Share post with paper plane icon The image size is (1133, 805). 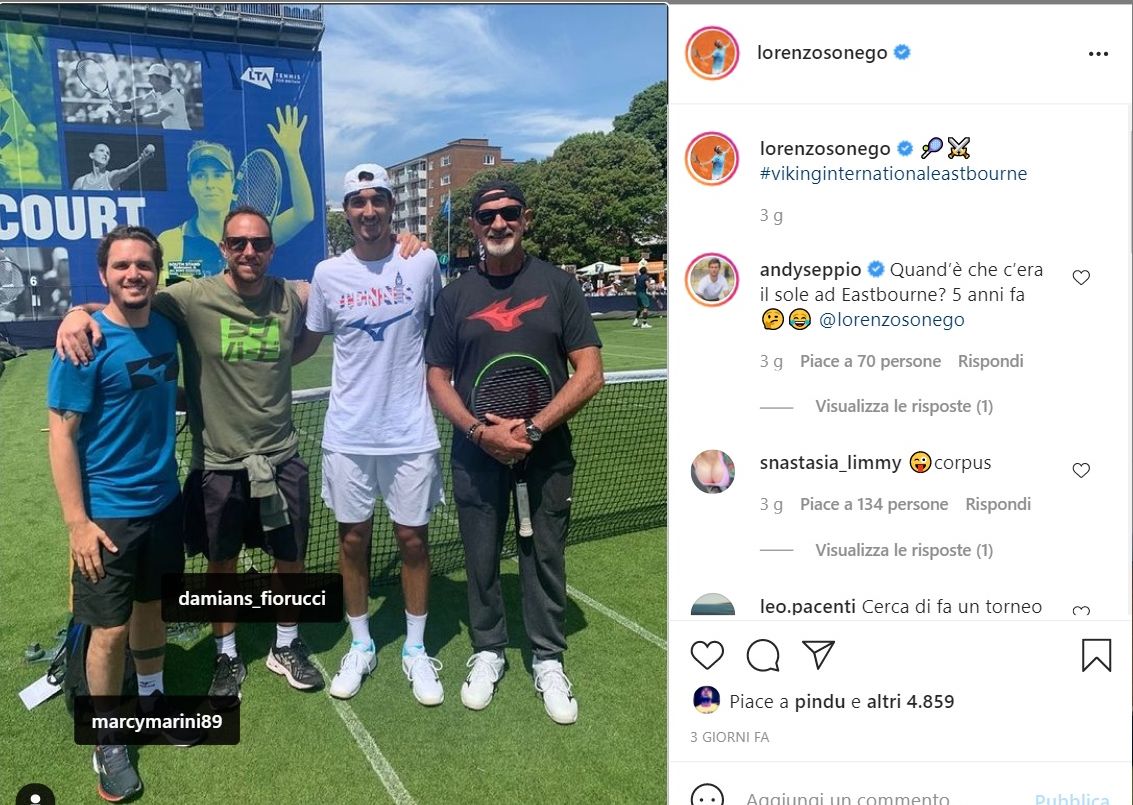point(819,655)
